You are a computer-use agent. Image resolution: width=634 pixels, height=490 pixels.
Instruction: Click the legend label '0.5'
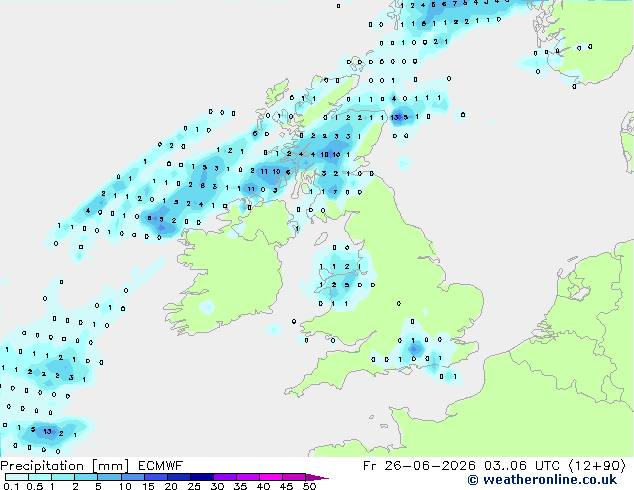(x=34, y=486)
